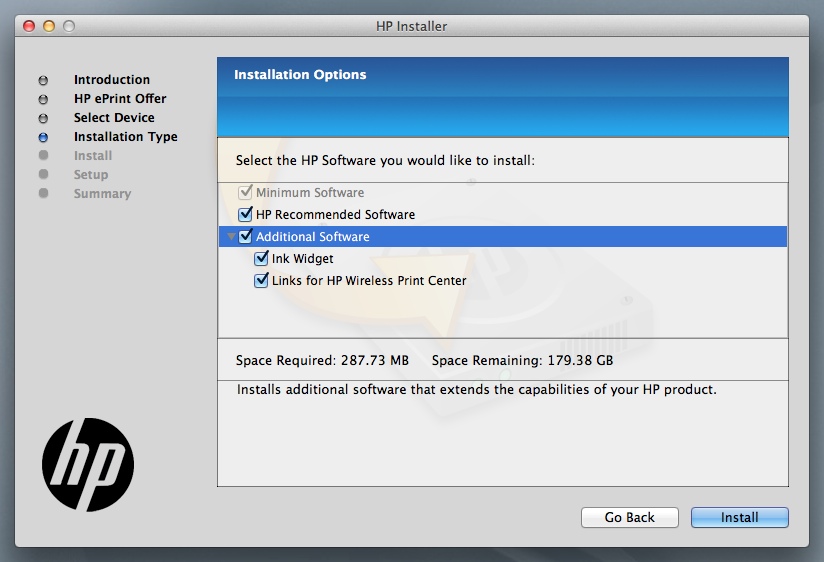This screenshot has height=562, width=824.
Task: Click the Install button
Action: (739, 517)
